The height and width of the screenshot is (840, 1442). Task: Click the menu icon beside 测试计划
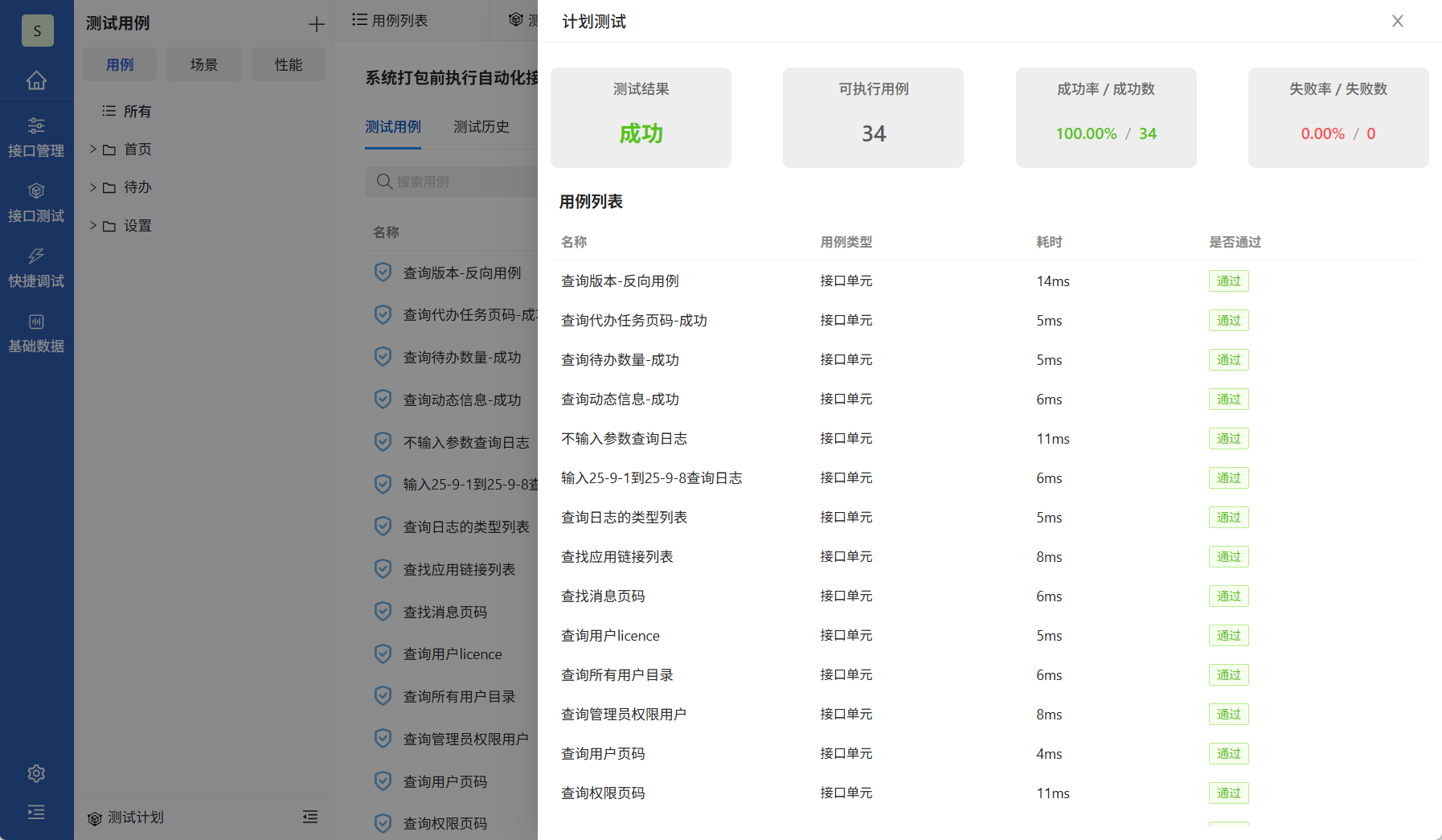coord(310,817)
